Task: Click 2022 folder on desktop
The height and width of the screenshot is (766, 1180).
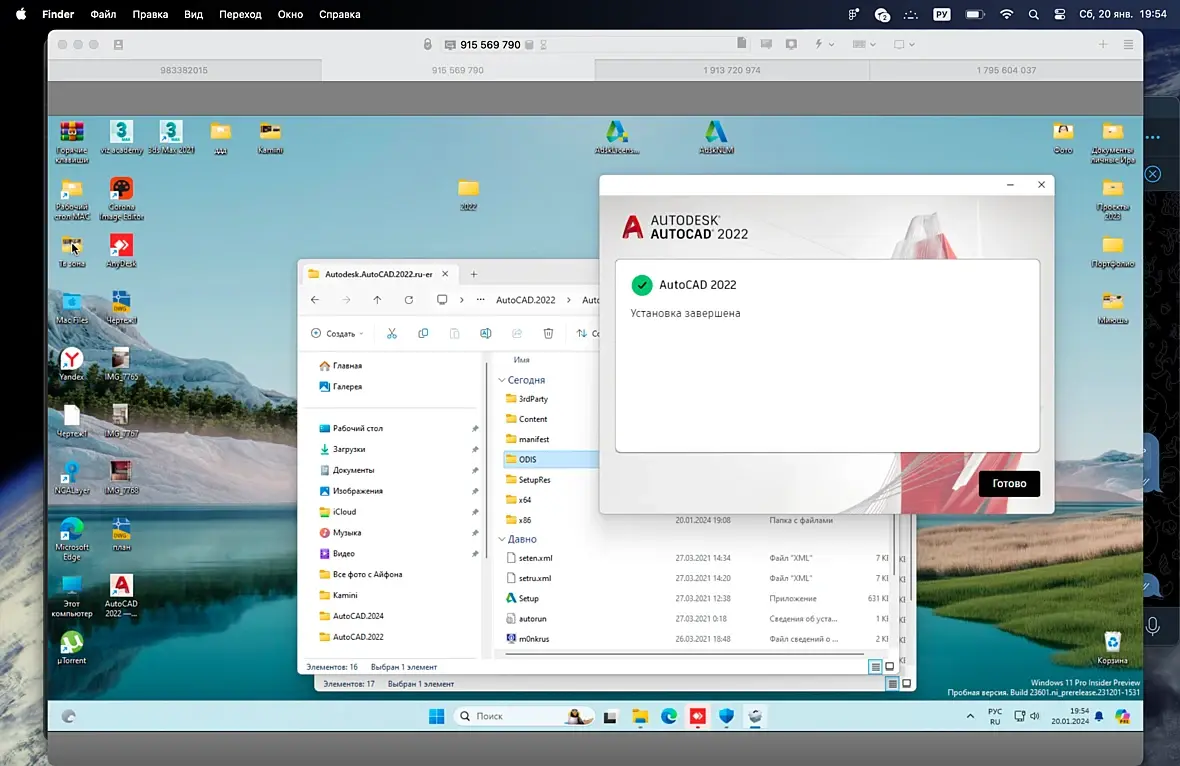Action: click(x=468, y=195)
